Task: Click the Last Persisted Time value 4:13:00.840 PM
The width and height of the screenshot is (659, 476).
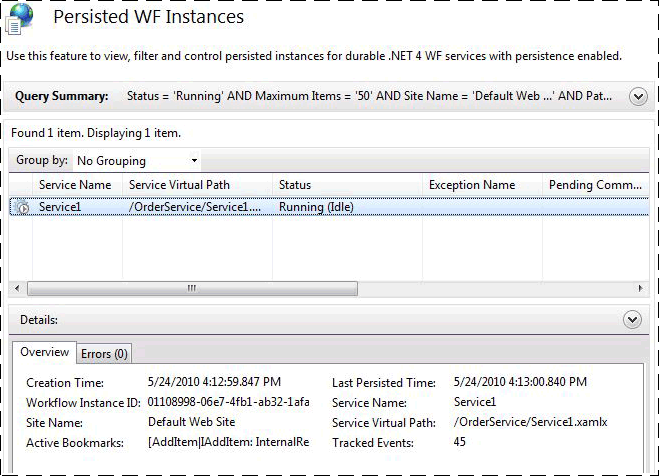Action: 520,382
